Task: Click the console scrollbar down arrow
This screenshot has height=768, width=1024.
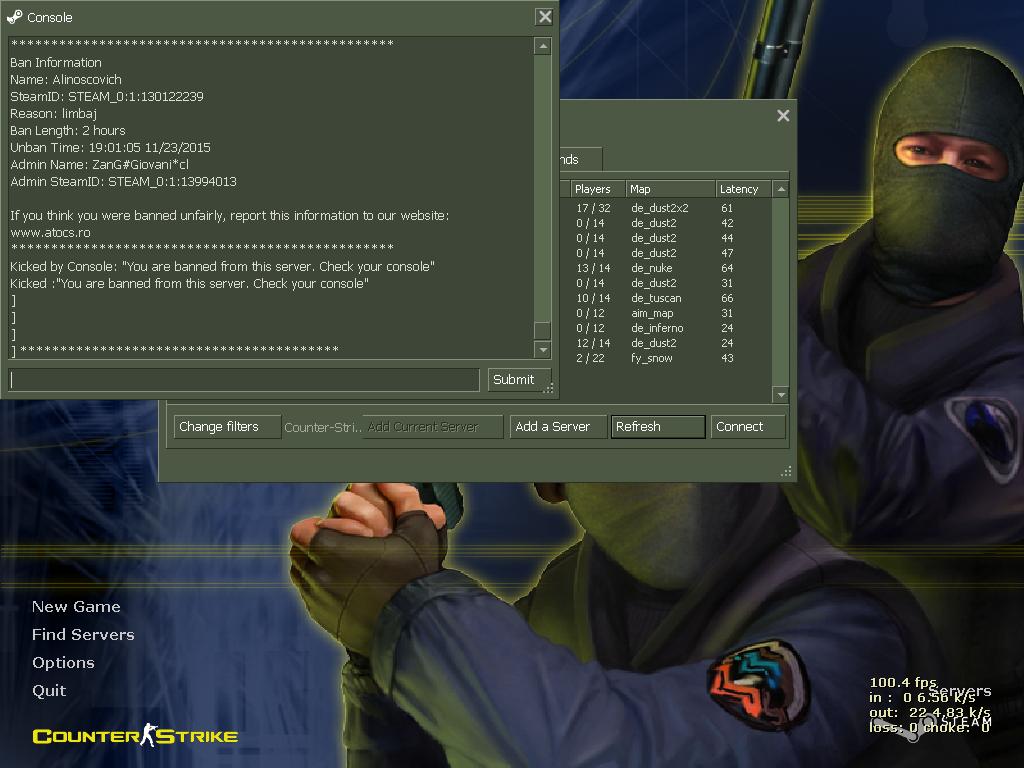Action: click(x=542, y=350)
